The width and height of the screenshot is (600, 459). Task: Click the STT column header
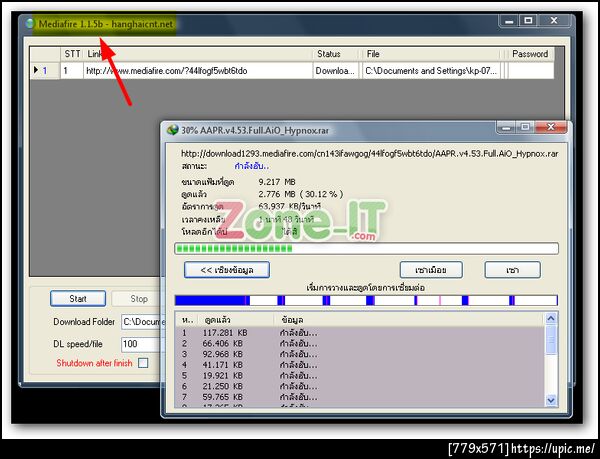click(x=72, y=54)
